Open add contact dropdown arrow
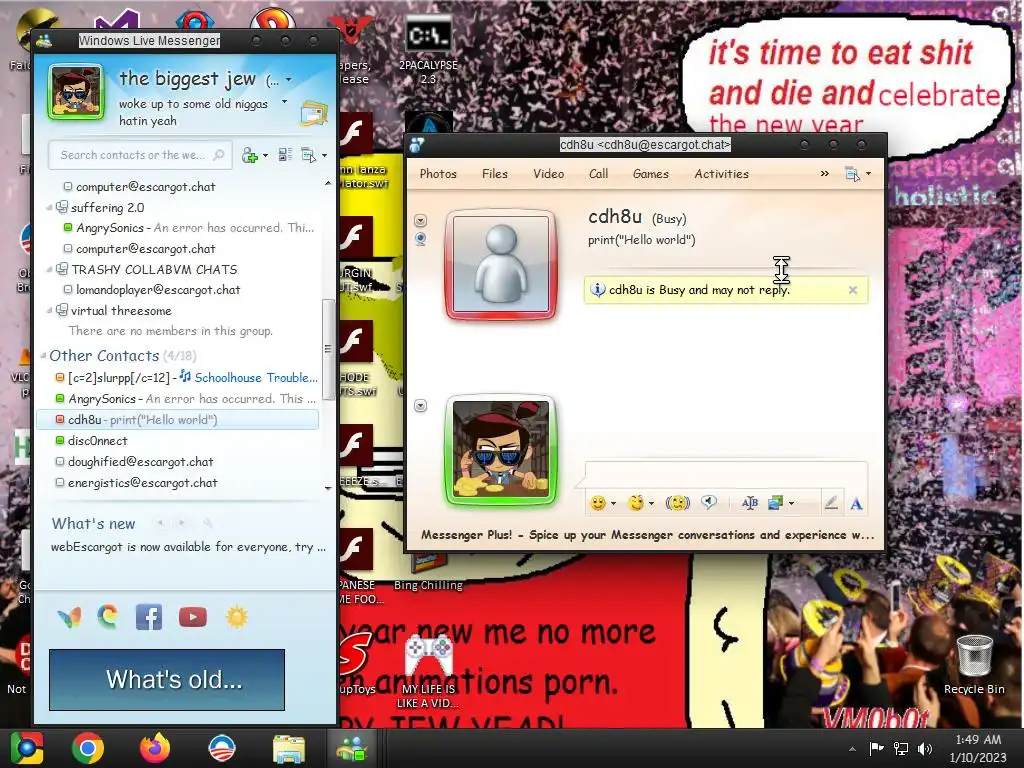1024x768 pixels. 265,156
